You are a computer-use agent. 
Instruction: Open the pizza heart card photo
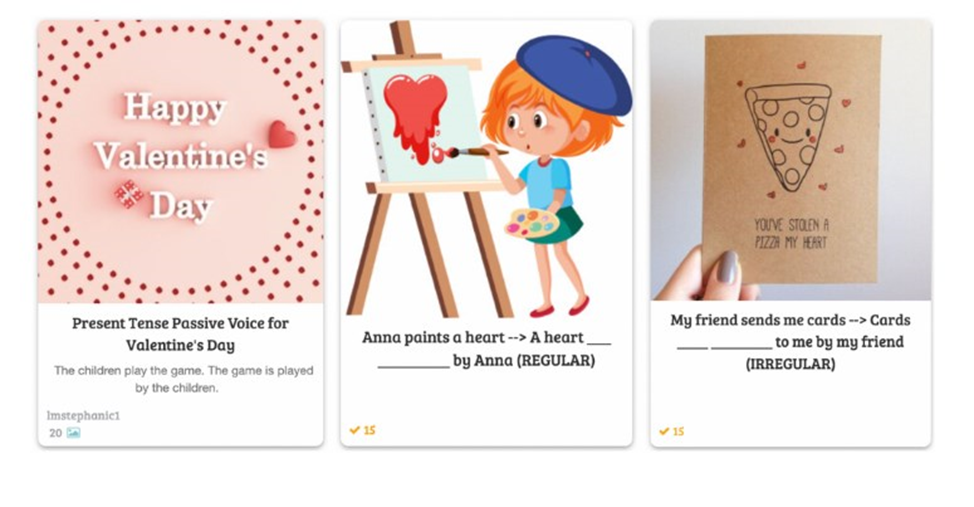click(x=790, y=160)
